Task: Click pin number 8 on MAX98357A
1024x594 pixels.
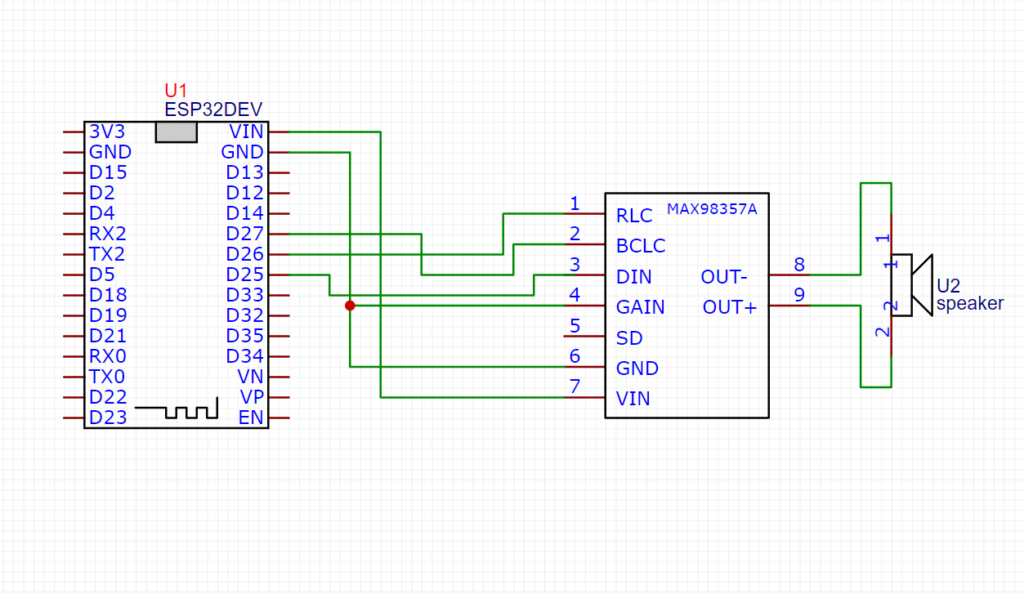Action: (x=799, y=264)
